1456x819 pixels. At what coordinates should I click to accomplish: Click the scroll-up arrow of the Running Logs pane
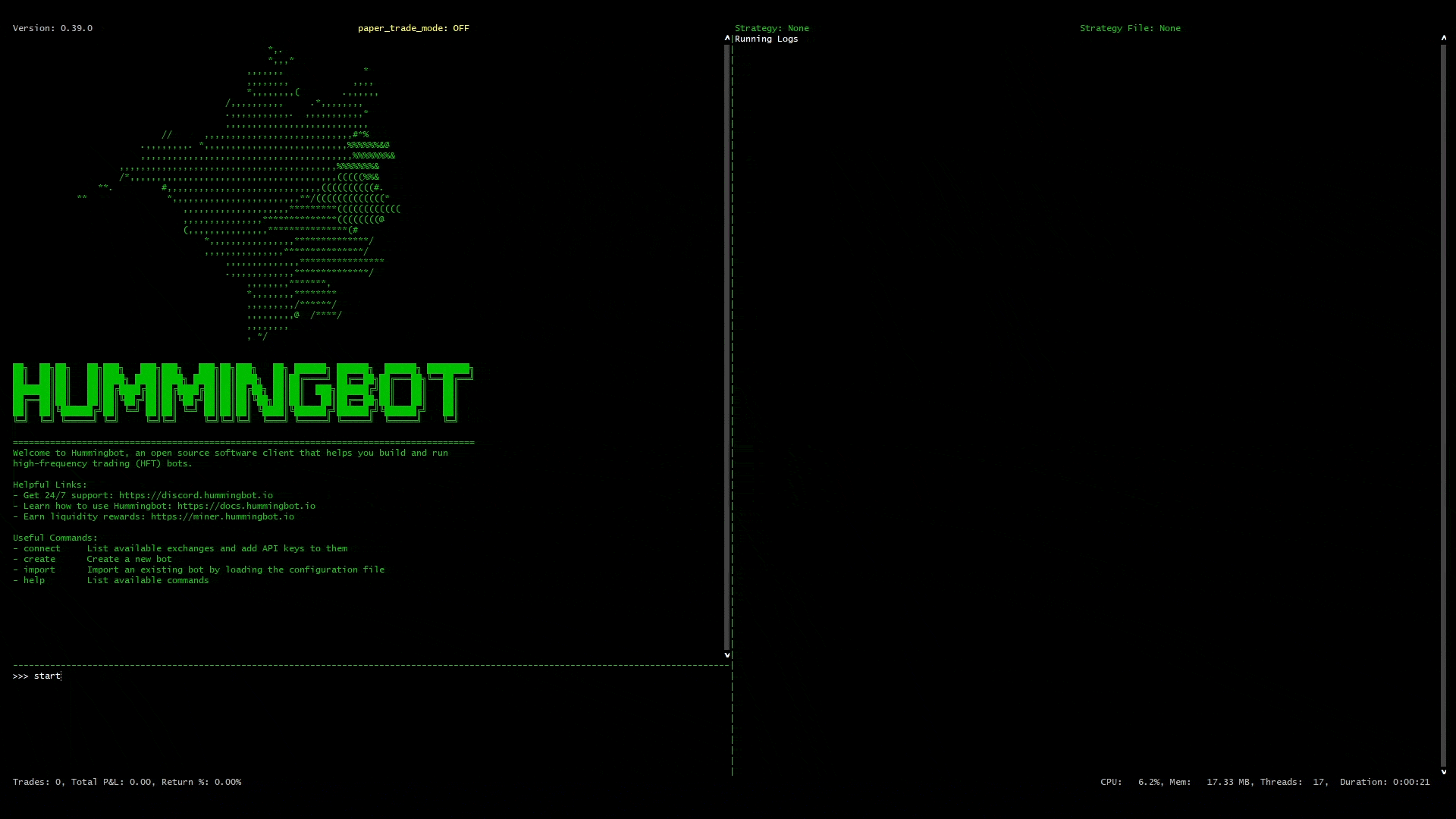point(1443,38)
